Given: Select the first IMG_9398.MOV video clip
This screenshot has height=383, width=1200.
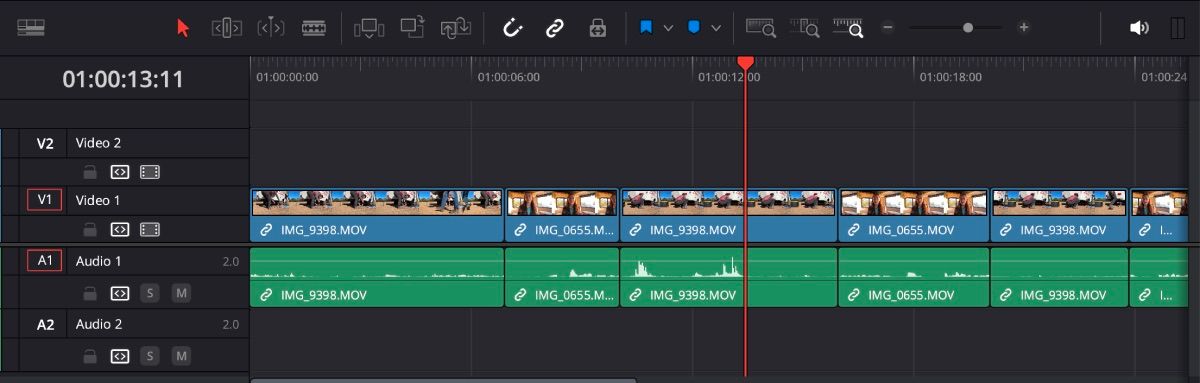Looking at the screenshot, I should (x=377, y=215).
